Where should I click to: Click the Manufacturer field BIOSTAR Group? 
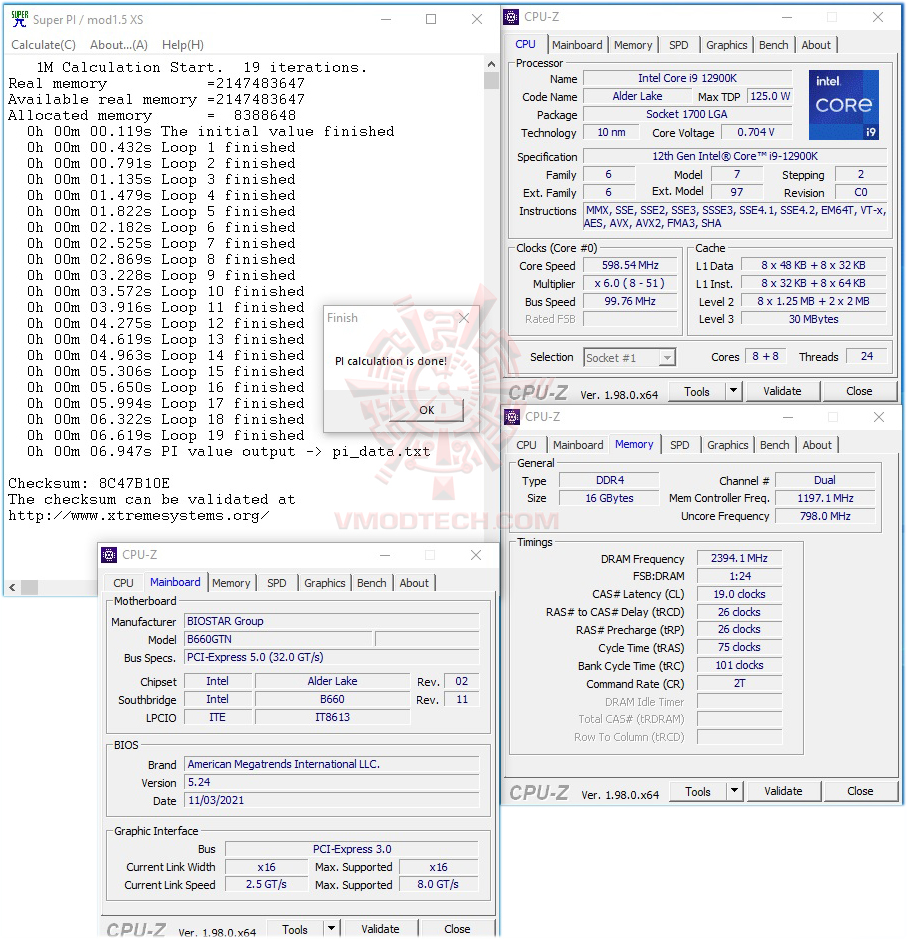pyautogui.click(x=332, y=621)
